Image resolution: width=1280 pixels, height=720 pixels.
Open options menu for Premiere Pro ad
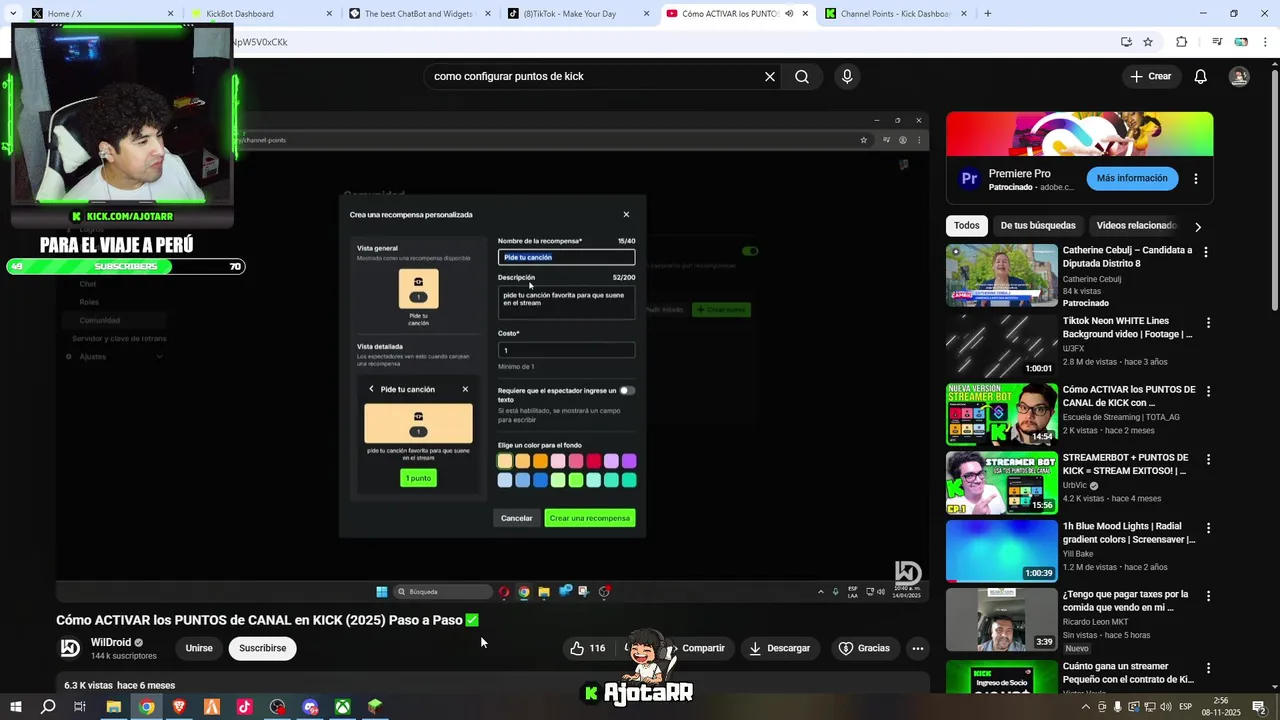coord(1195,179)
